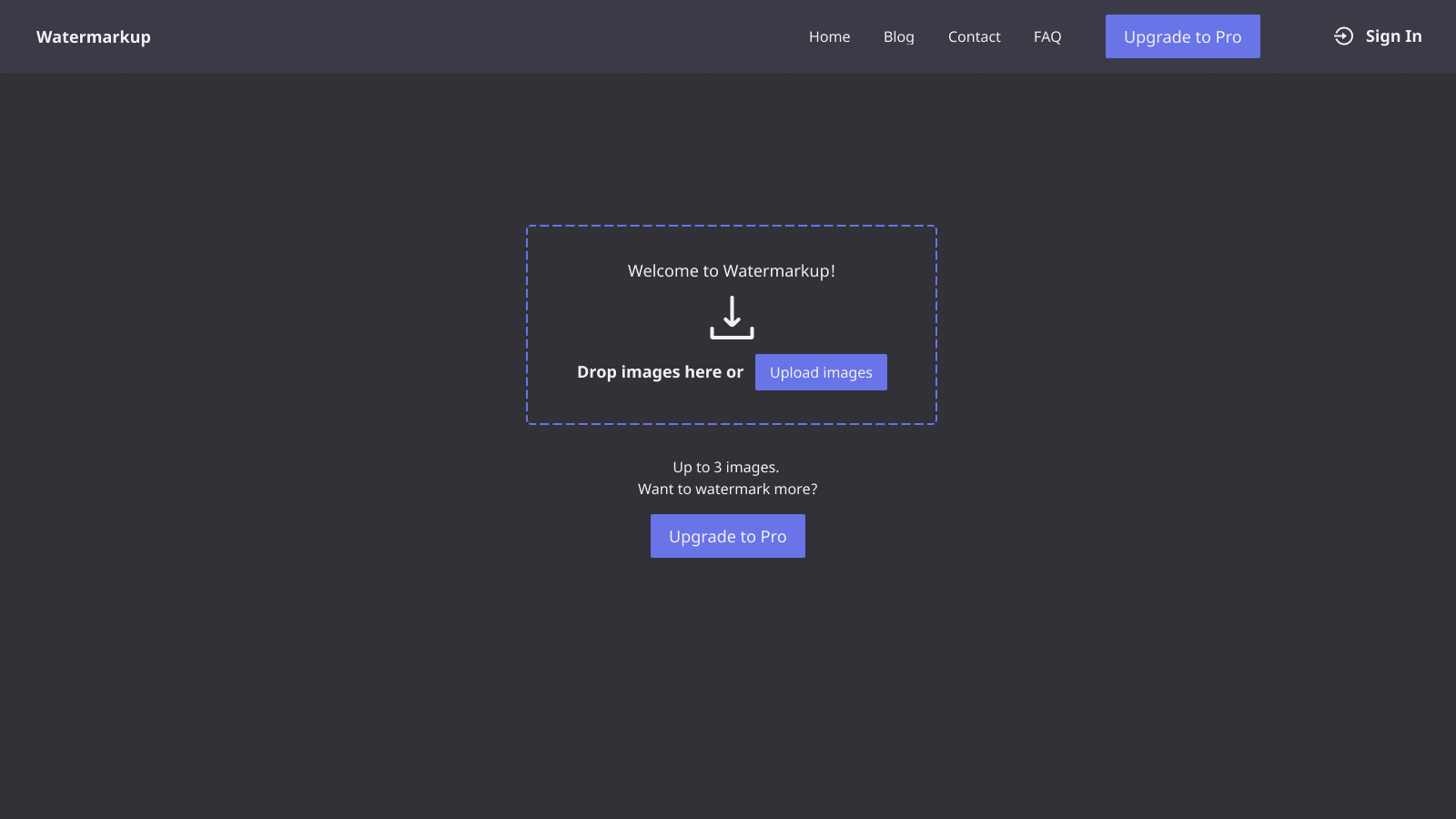The height and width of the screenshot is (819, 1456).
Task: Go to the Home page
Action: [829, 37]
